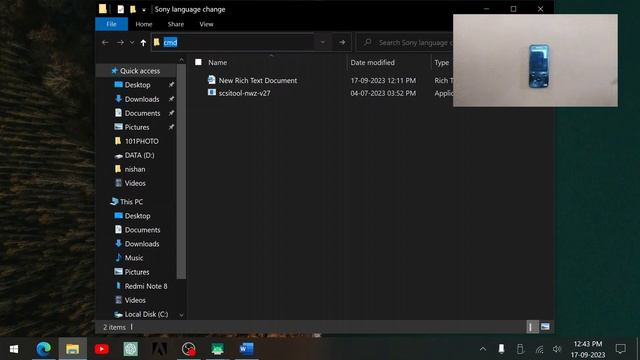Image resolution: width=640 pixels, height=360 pixels.
Task: Open Videos under This PC
Action: coord(135,300)
